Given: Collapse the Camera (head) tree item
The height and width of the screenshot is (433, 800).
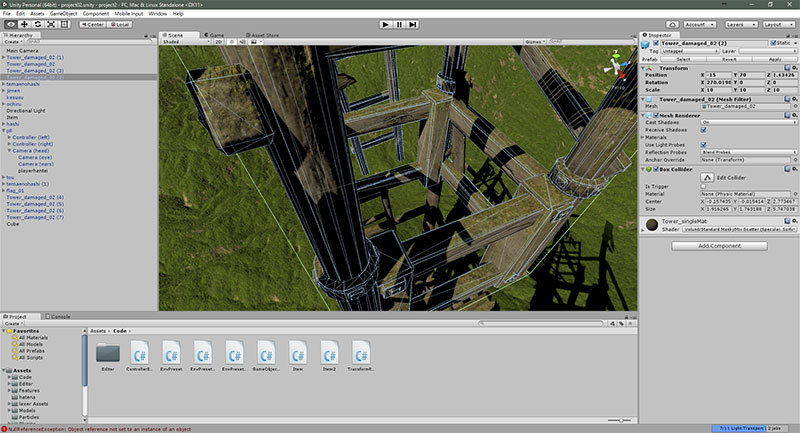Looking at the screenshot, I should (x=9, y=150).
